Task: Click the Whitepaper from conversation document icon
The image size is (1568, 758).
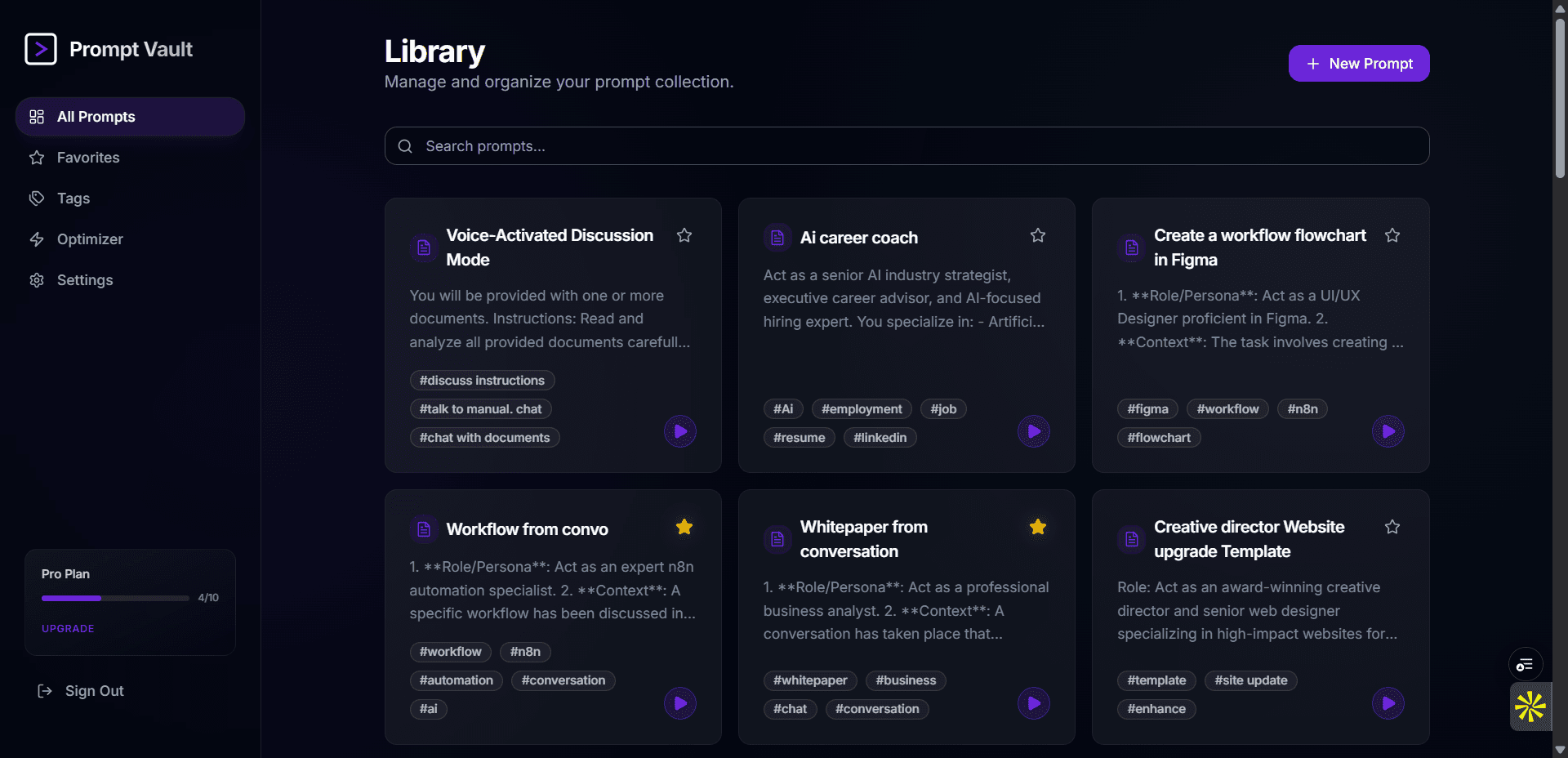Action: (x=777, y=539)
